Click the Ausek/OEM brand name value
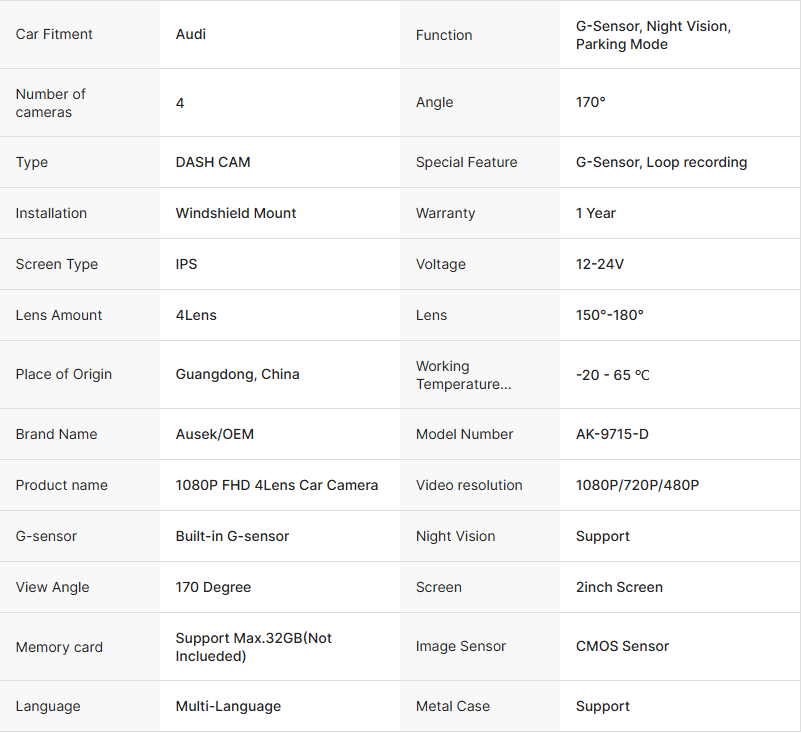Image resolution: width=801 pixels, height=733 pixels. (x=215, y=434)
